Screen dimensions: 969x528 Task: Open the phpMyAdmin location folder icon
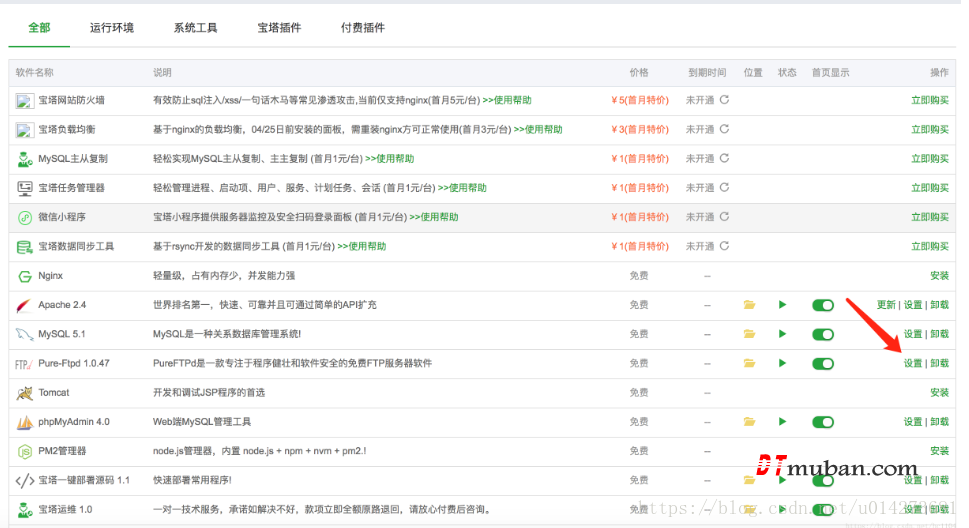pyautogui.click(x=749, y=422)
